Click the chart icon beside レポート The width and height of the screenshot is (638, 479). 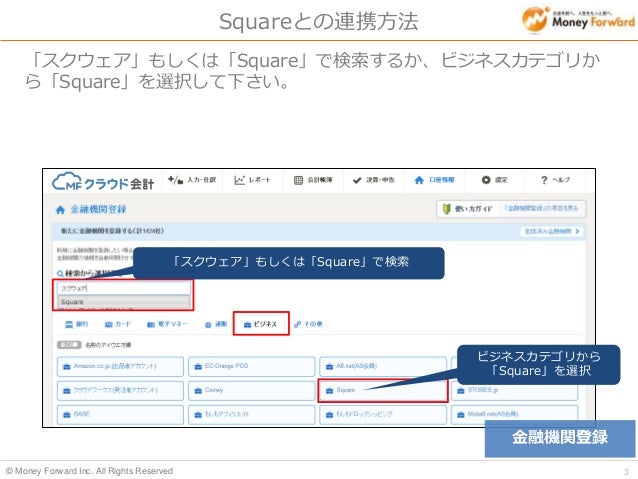coord(239,179)
